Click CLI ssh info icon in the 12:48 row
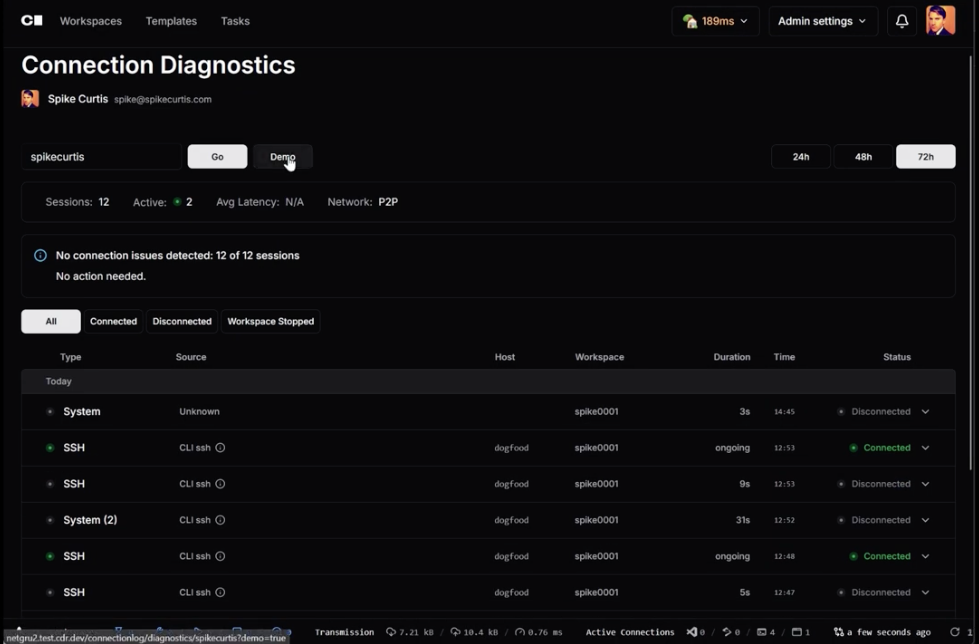Viewport: 979px width, 644px height. [x=220, y=556]
